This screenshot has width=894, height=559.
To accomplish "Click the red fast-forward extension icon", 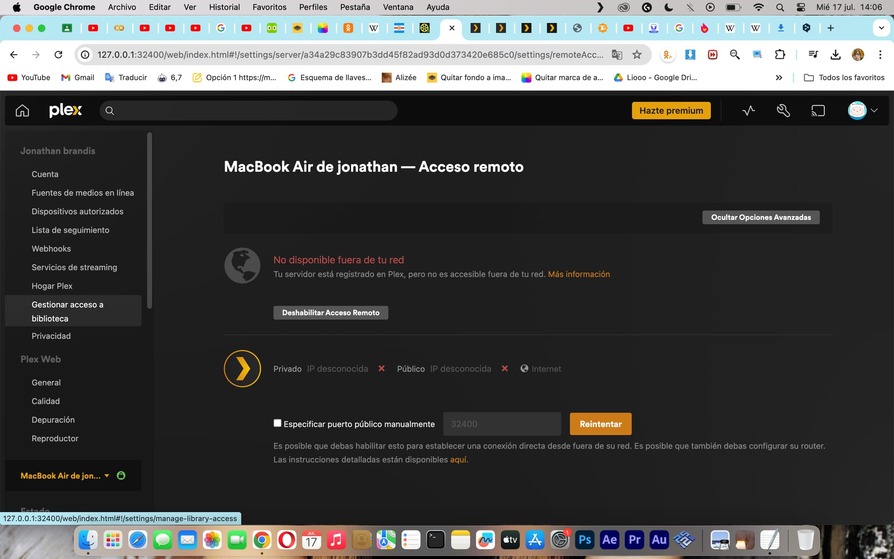I will [x=712, y=55].
